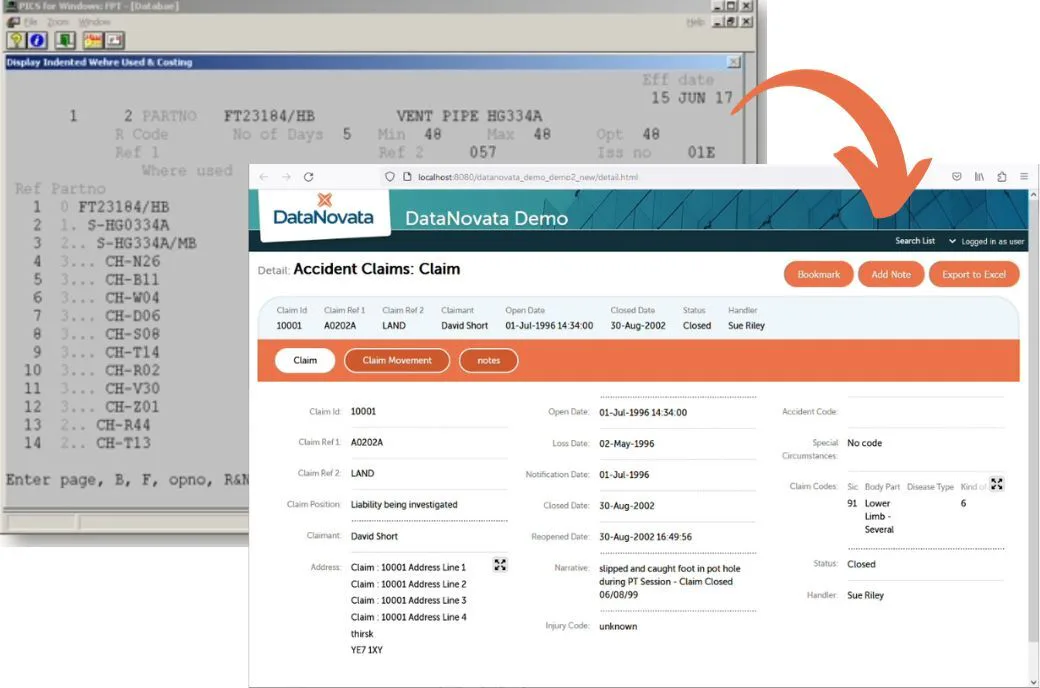Click the Narrative text about pot hole
Image resolution: width=1040 pixels, height=688 pixels.
click(x=669, y=581)
